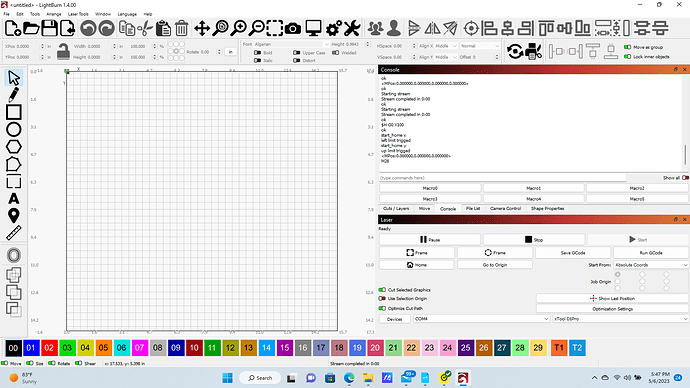Toggle Use Selection Origin switch
This screenshot has height=388, width=690.
(382, 299)
